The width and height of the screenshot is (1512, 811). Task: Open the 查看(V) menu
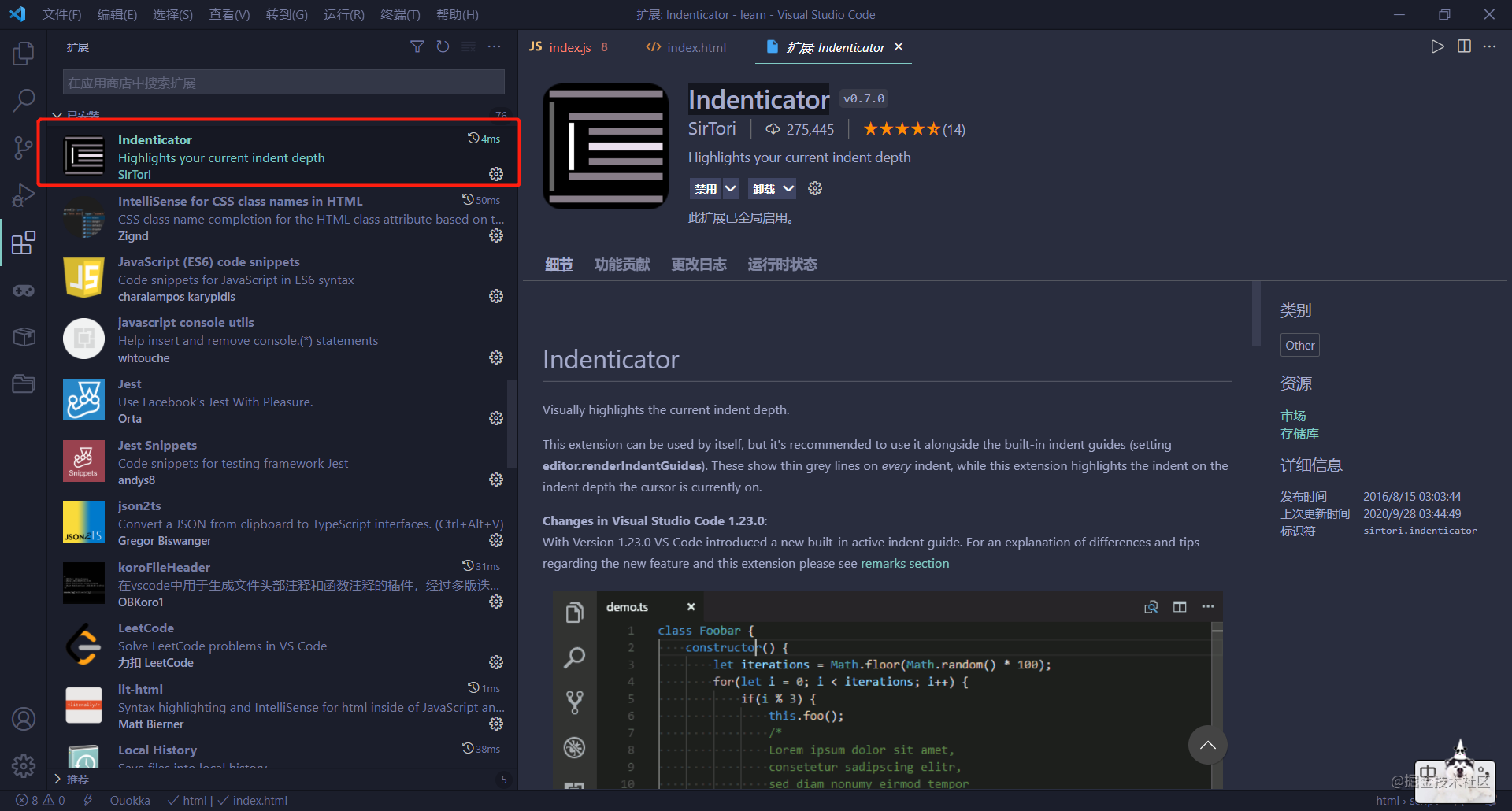[229, 15]
